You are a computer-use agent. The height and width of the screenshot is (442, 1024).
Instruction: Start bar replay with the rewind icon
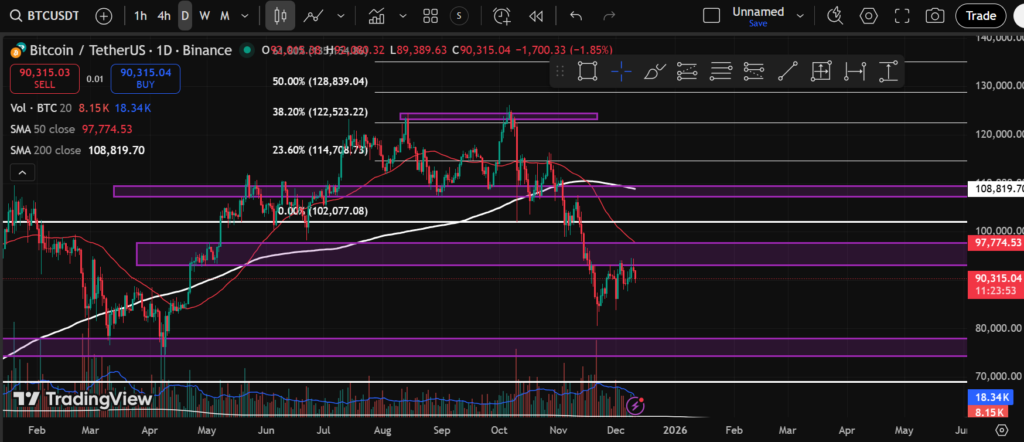tap(536, 16)
